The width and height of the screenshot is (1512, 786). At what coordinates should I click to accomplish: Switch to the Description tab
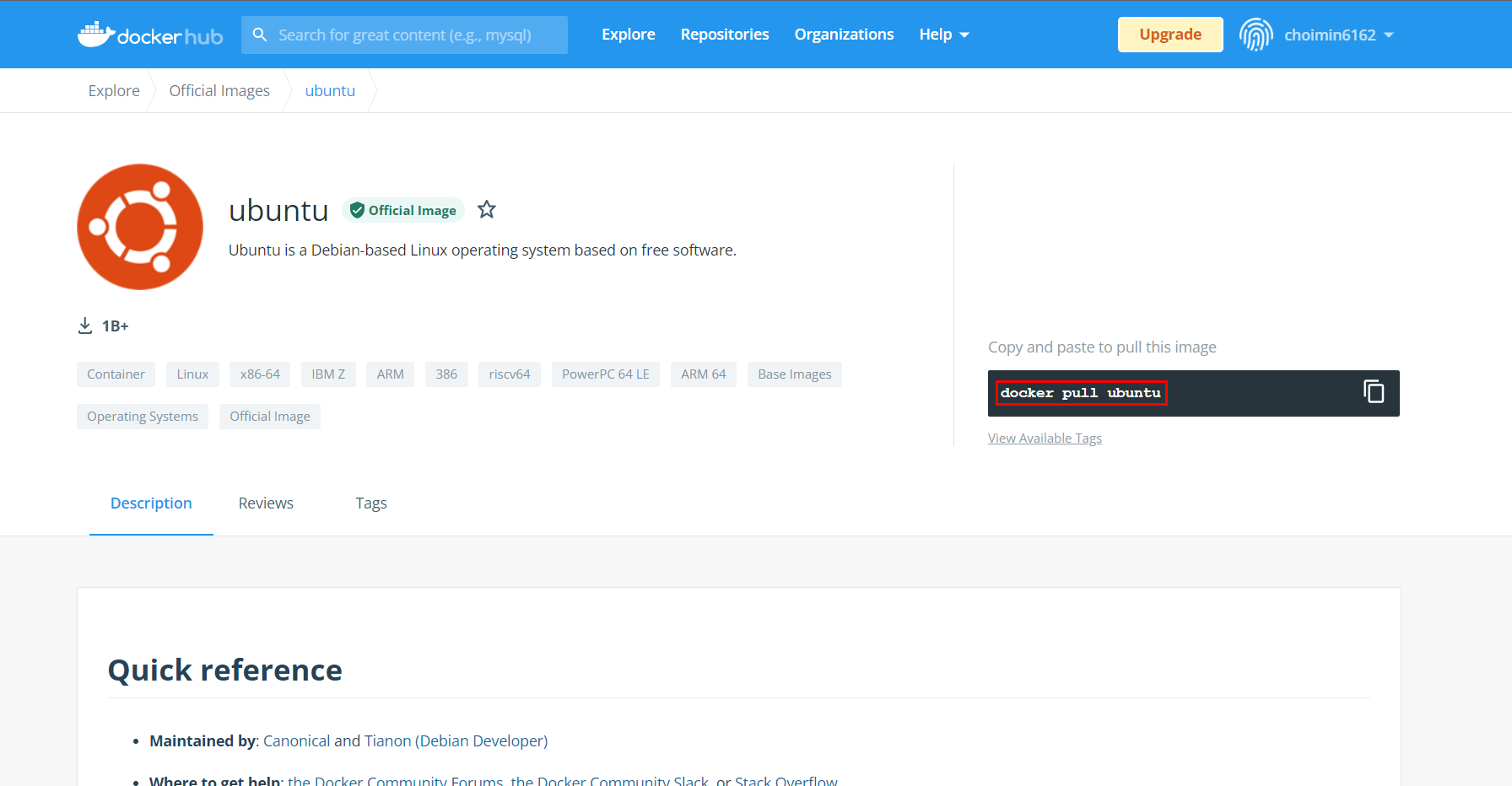point(151,503)
